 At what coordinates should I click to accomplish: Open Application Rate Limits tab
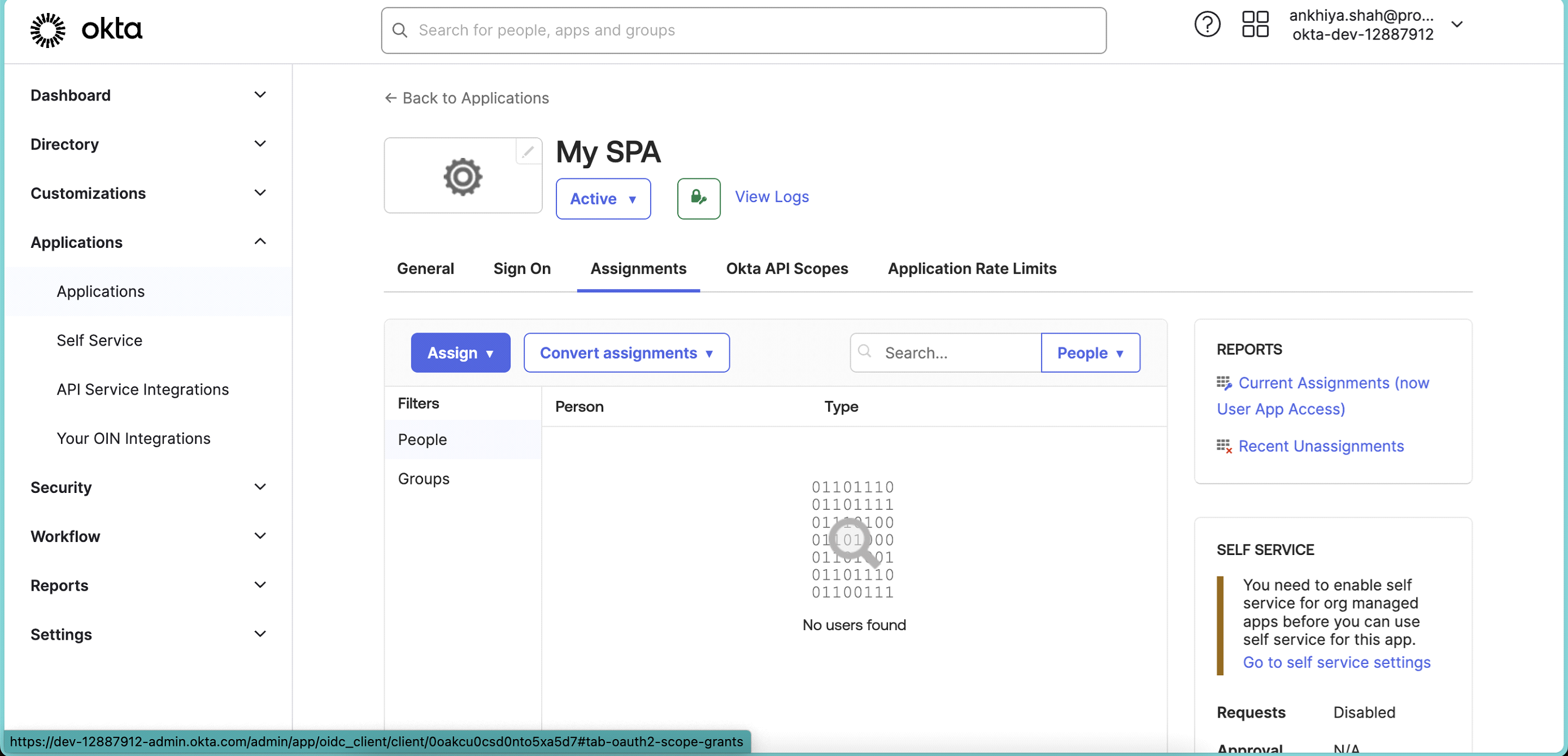click(x=972, y=269)
